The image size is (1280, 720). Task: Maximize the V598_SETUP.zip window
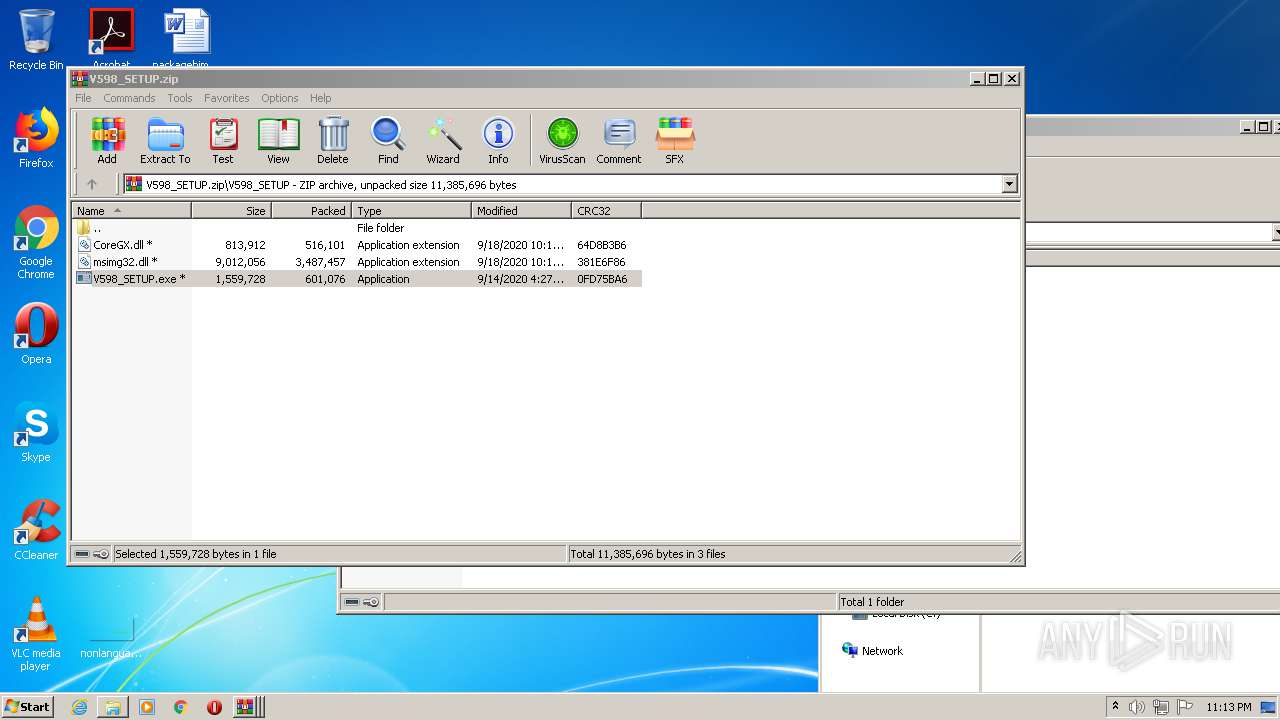(x=993, y=78)
